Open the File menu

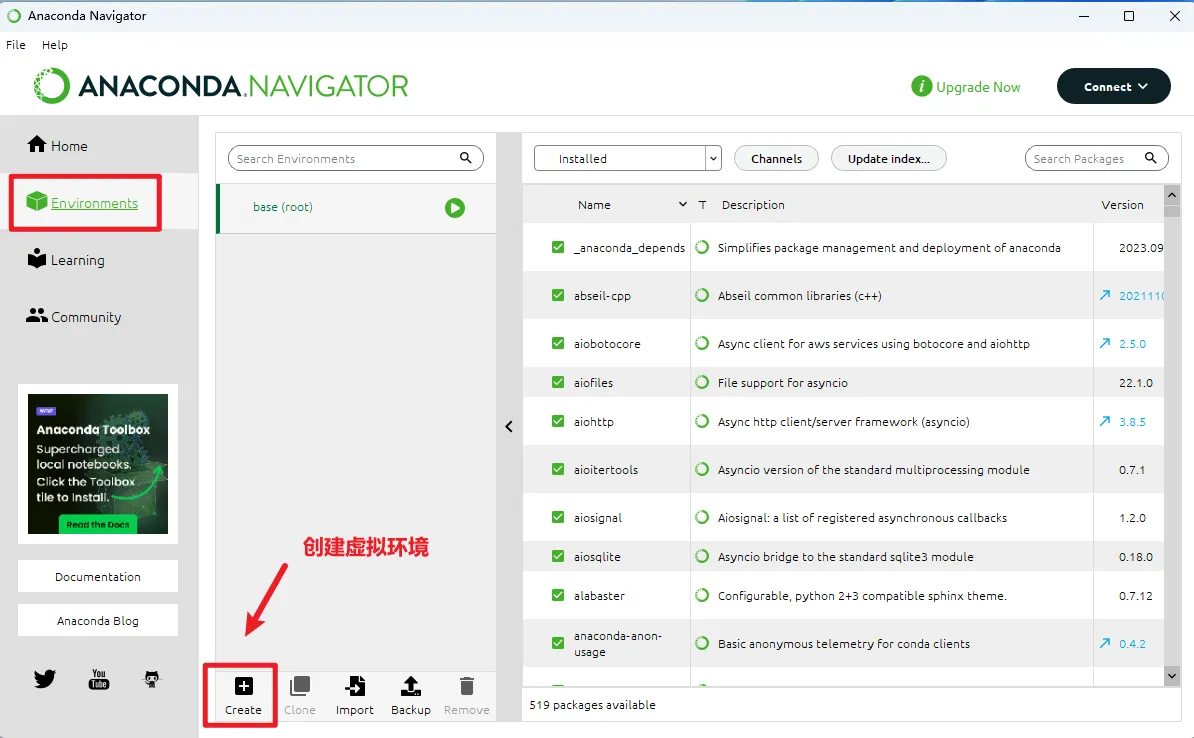(x=16, y=45)
